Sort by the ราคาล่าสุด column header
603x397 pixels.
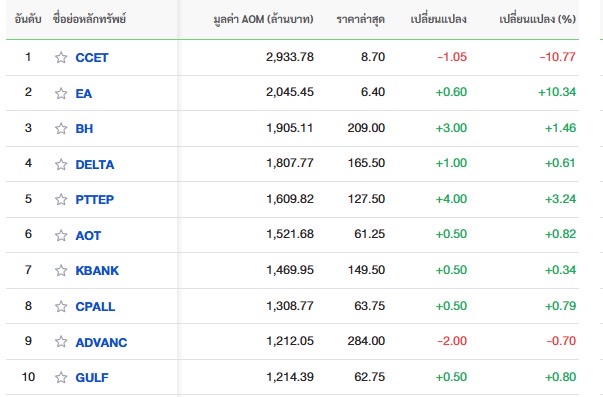360,19
